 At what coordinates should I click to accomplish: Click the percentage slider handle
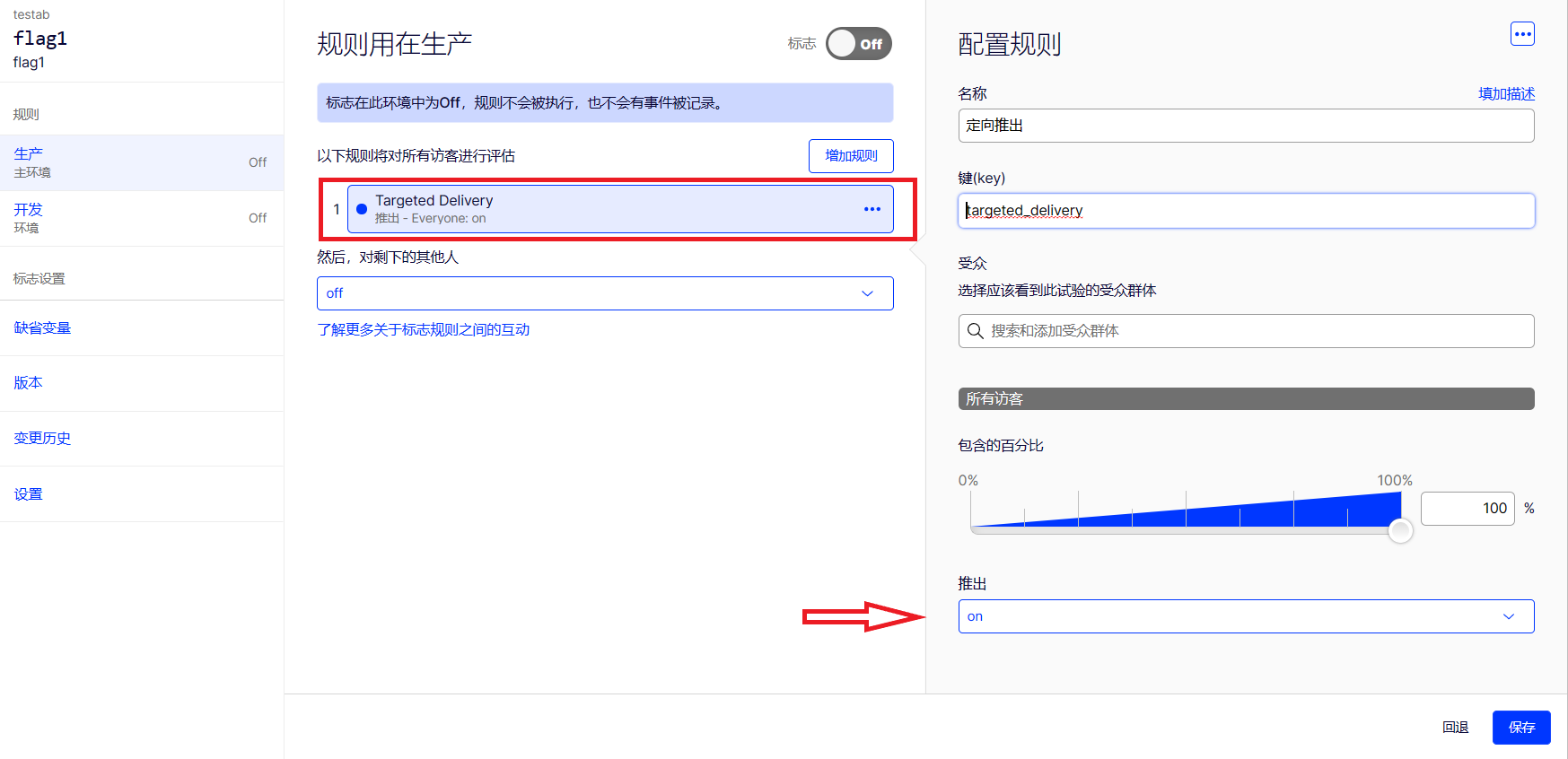1400,531
